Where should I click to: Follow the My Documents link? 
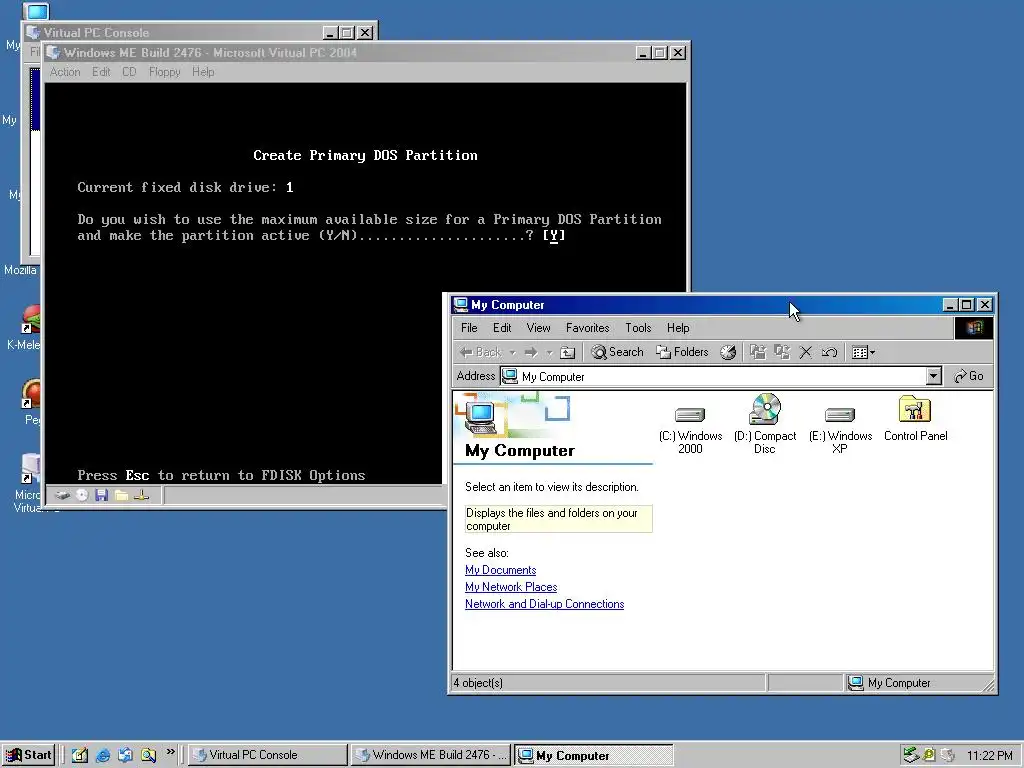(500, 570)
